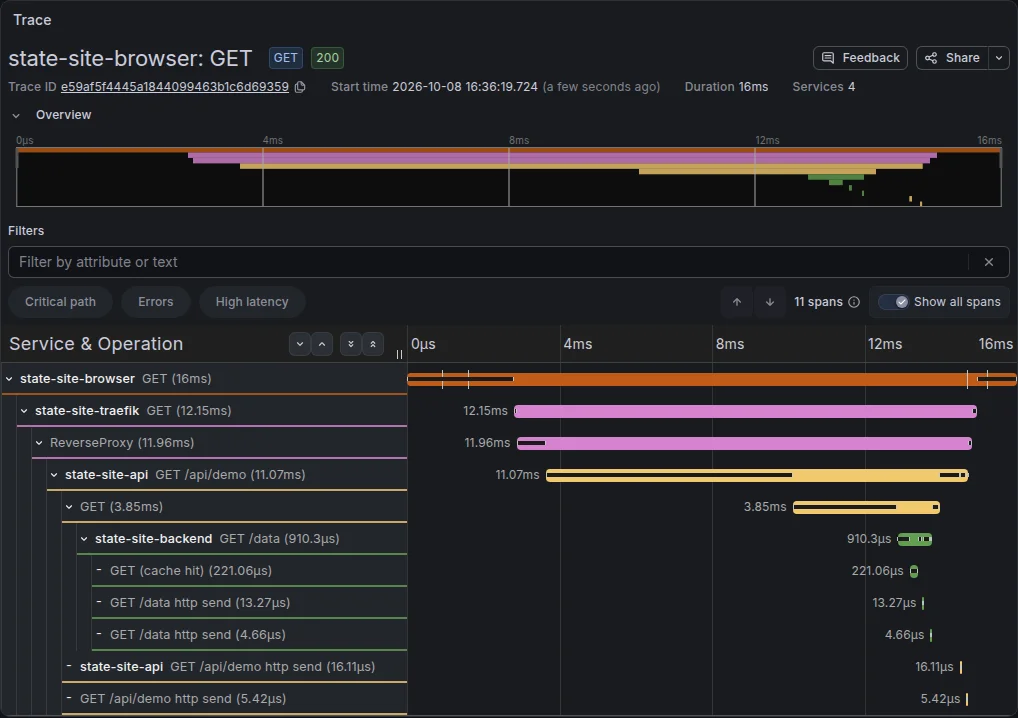Collapse the state-site-browser GET span

click(9, 379)
